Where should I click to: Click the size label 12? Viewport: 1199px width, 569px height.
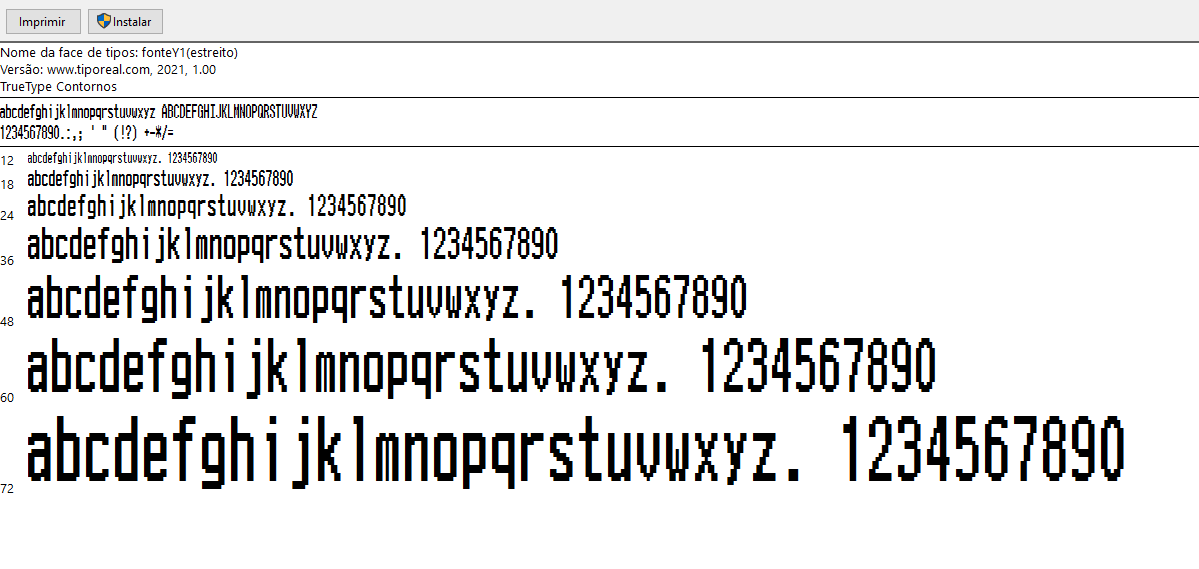[x=7, y=160]
